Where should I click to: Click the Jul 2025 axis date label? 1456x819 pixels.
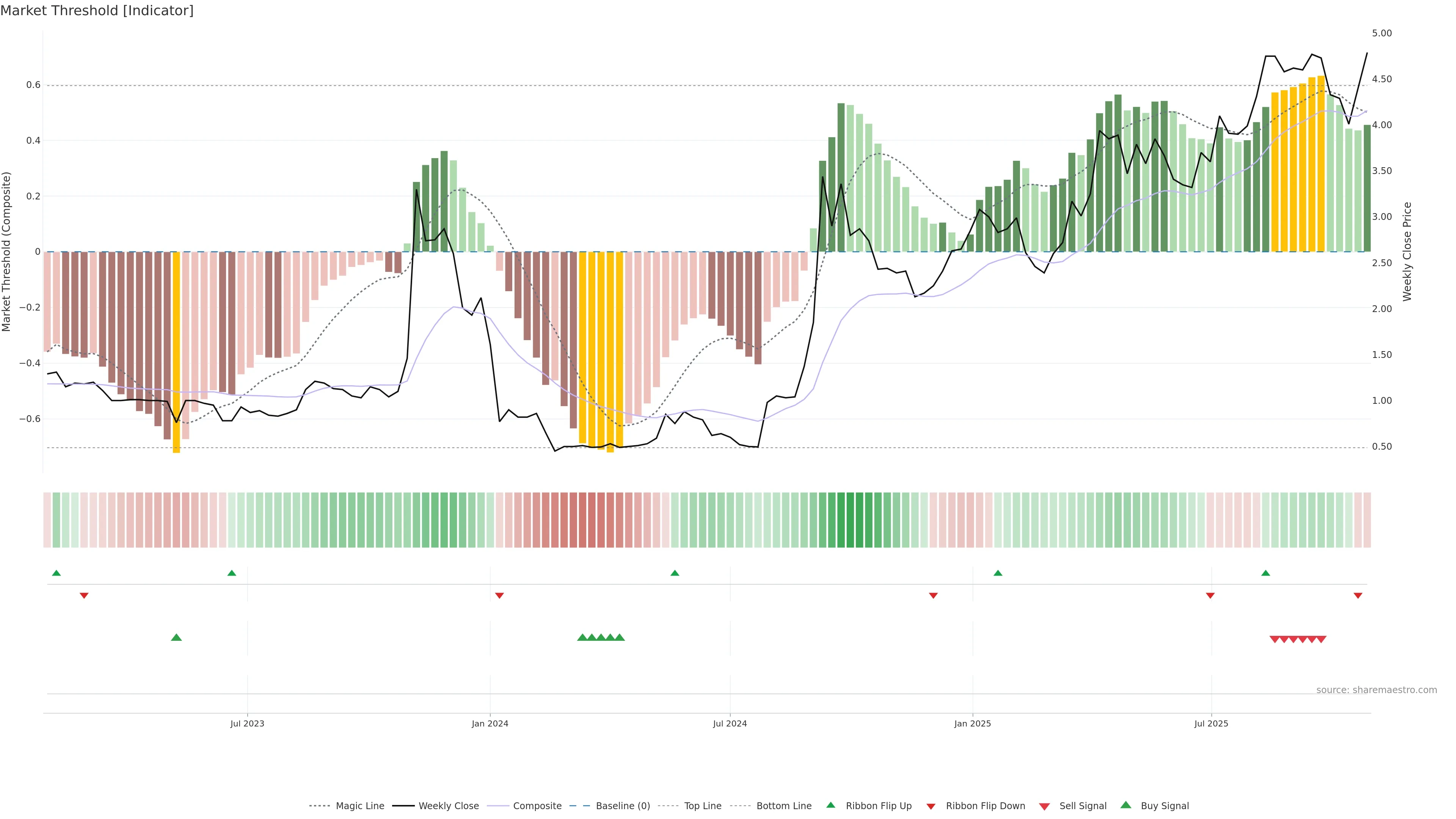click(1211, 724)
